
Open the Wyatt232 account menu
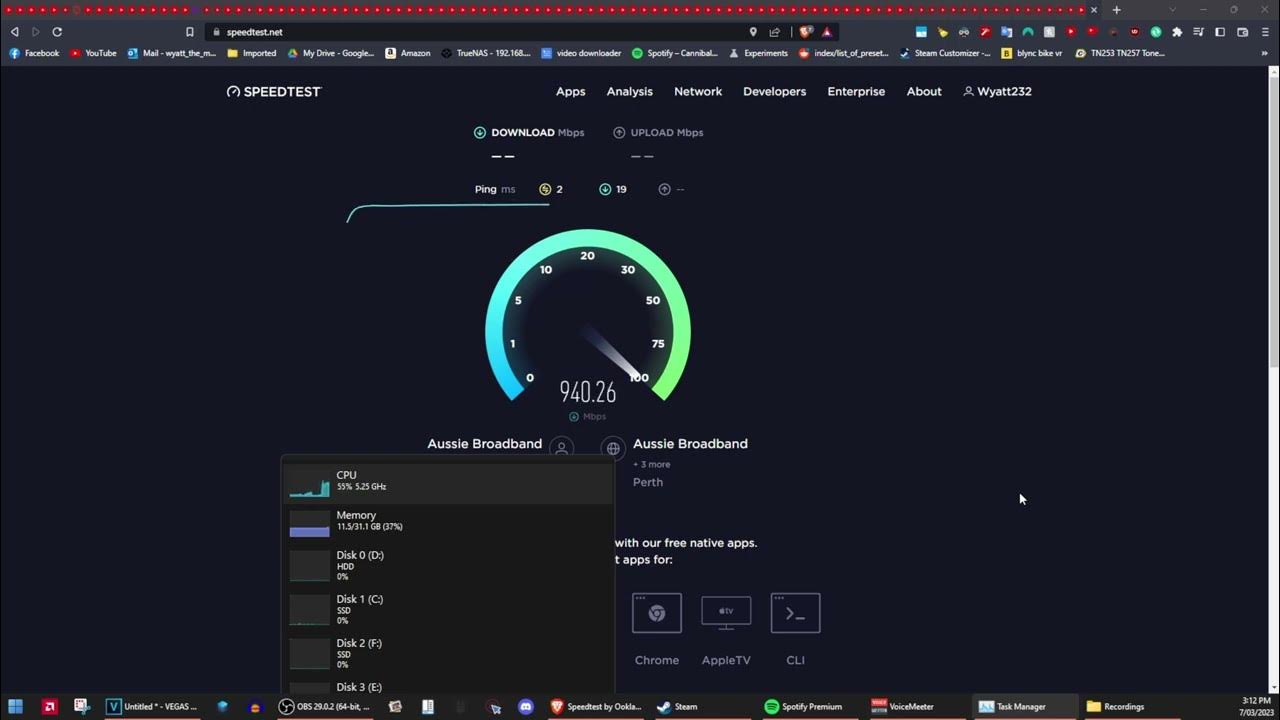point(997,91)
